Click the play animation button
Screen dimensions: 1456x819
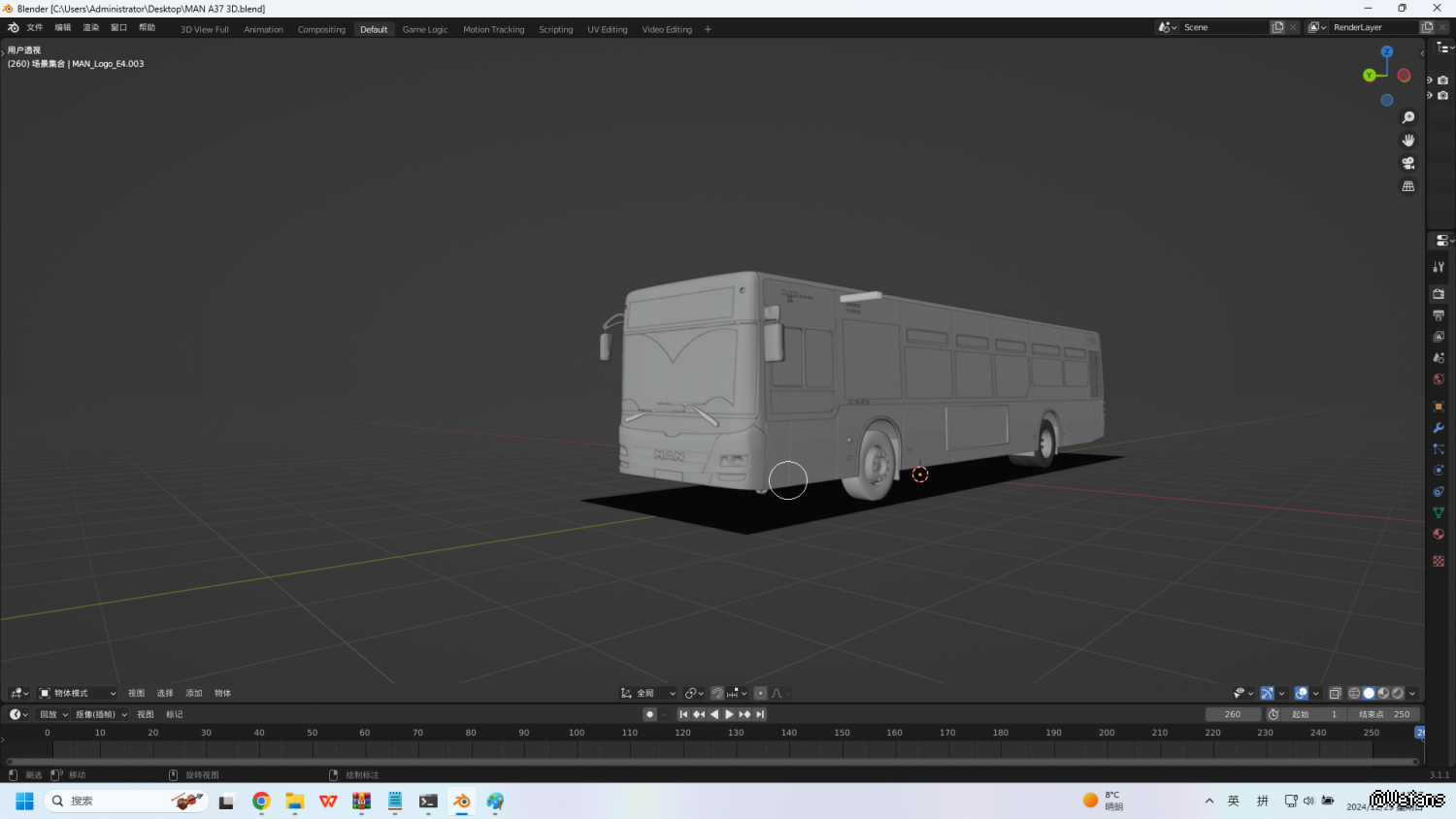click(729, 714)
